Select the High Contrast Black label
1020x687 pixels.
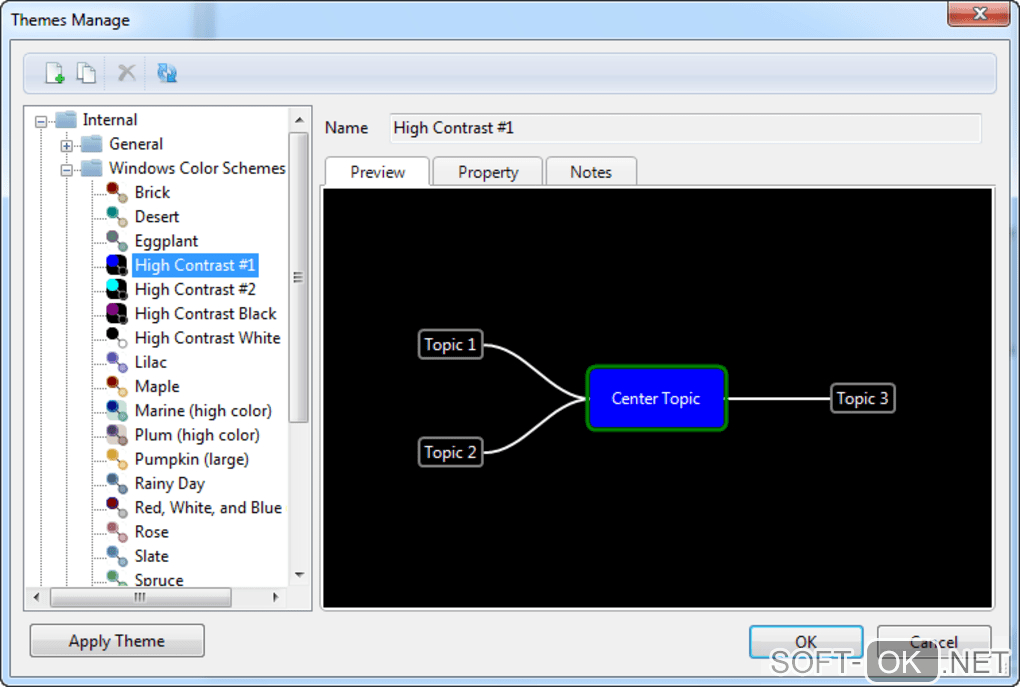coord(206,314)
